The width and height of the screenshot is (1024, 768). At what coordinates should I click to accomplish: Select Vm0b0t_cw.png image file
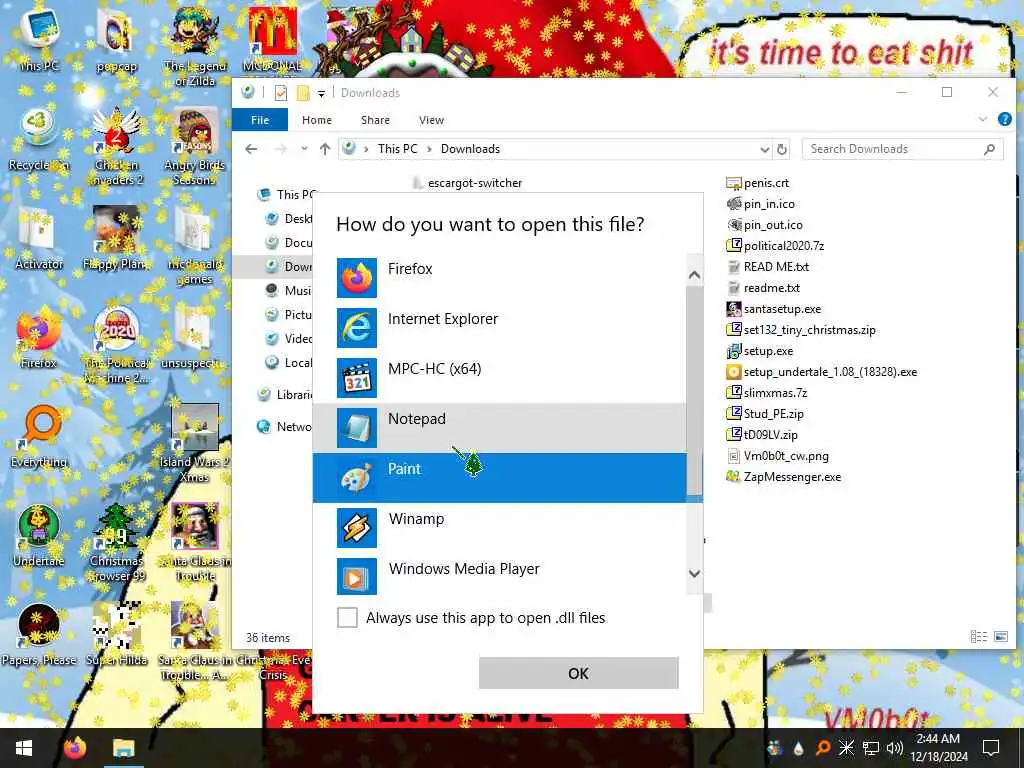pyautogui.click(x=778, y=456)
